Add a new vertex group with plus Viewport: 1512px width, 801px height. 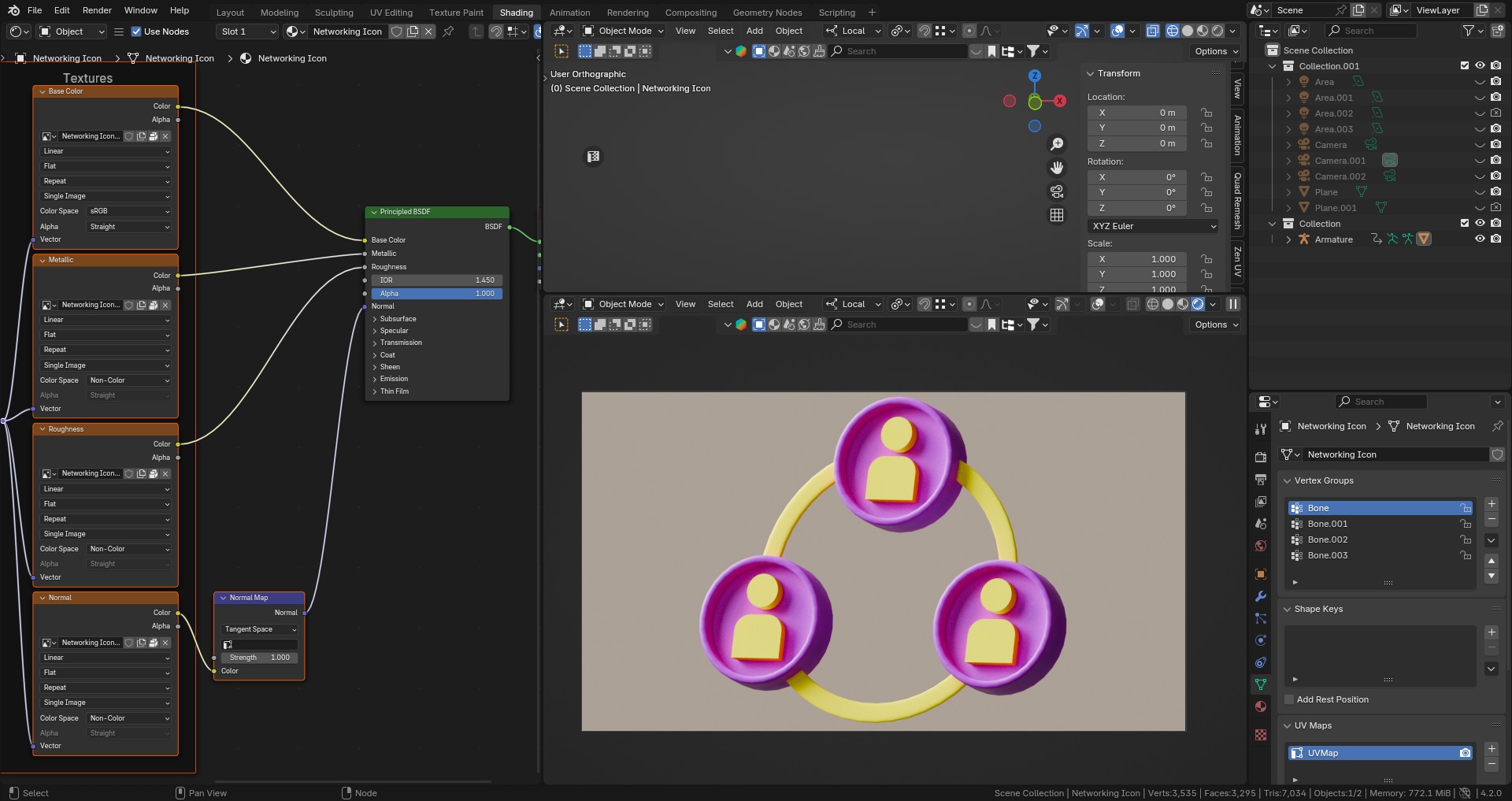coord(1492,504)
